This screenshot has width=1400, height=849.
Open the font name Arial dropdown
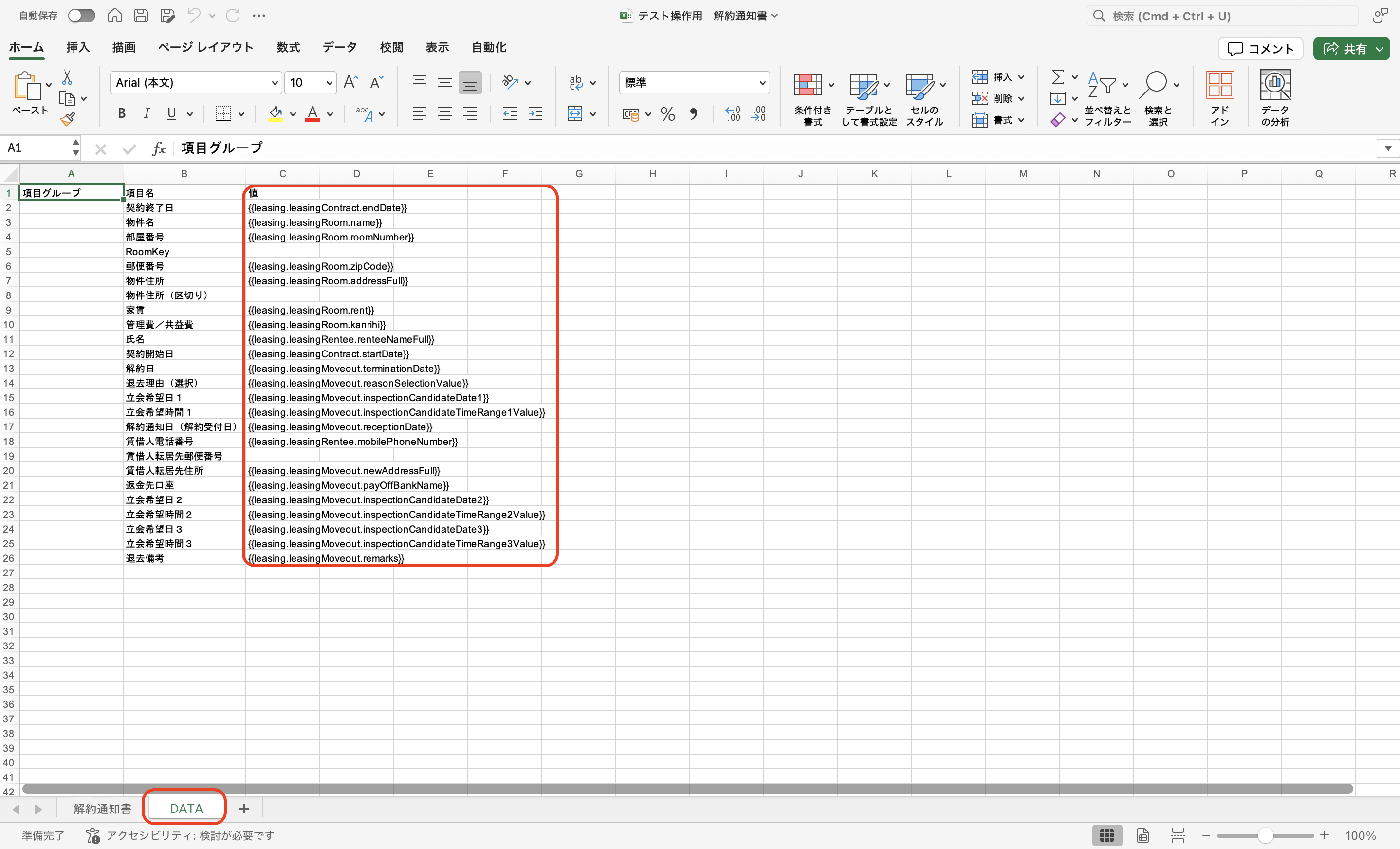tap(275, 83)
